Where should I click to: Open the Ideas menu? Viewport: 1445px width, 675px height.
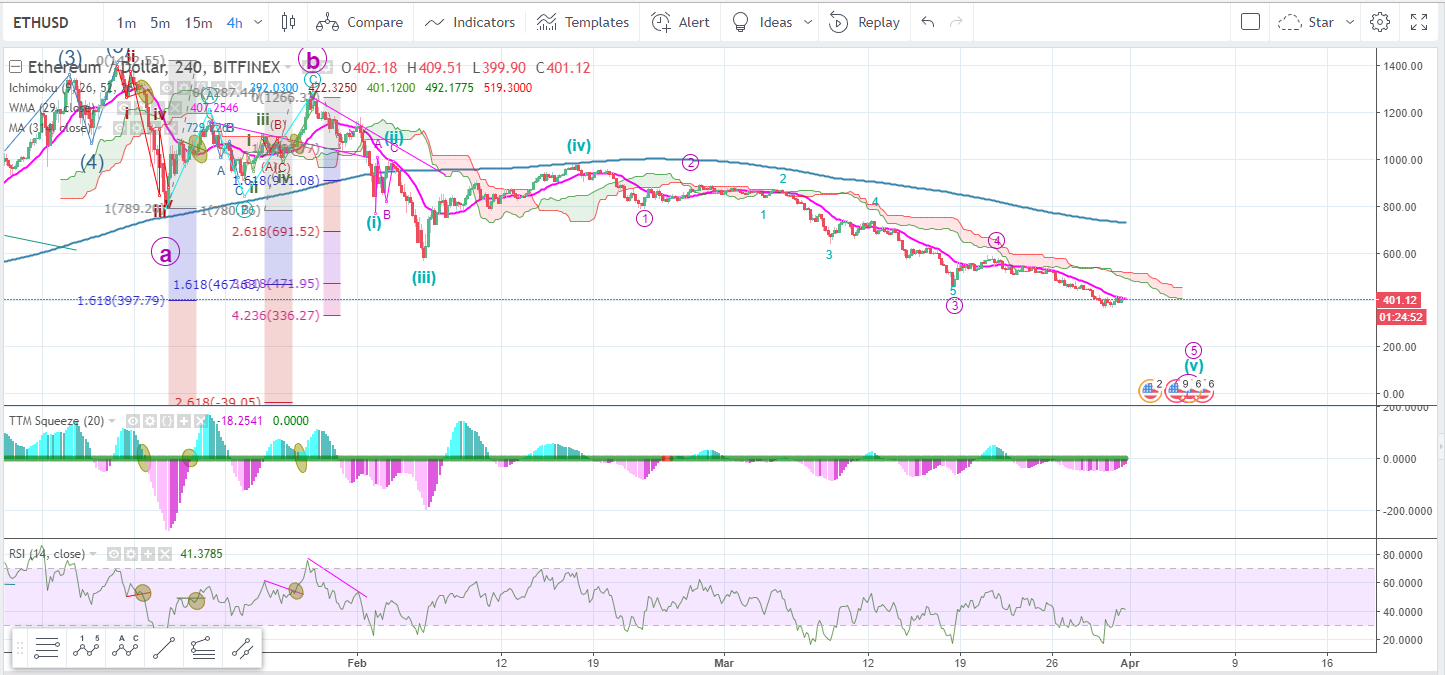tap(762, 22)
